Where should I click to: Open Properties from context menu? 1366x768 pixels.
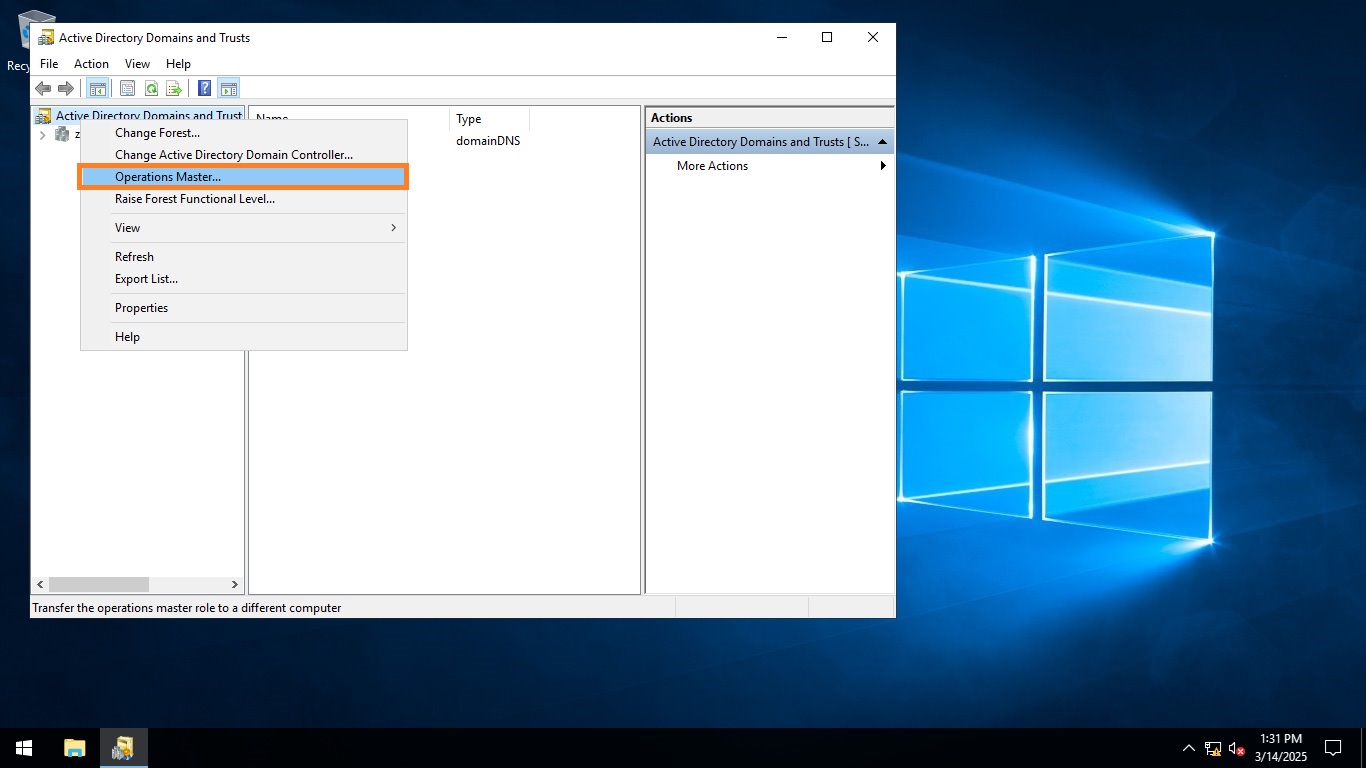pyautogui.click(x=243, y=308)
